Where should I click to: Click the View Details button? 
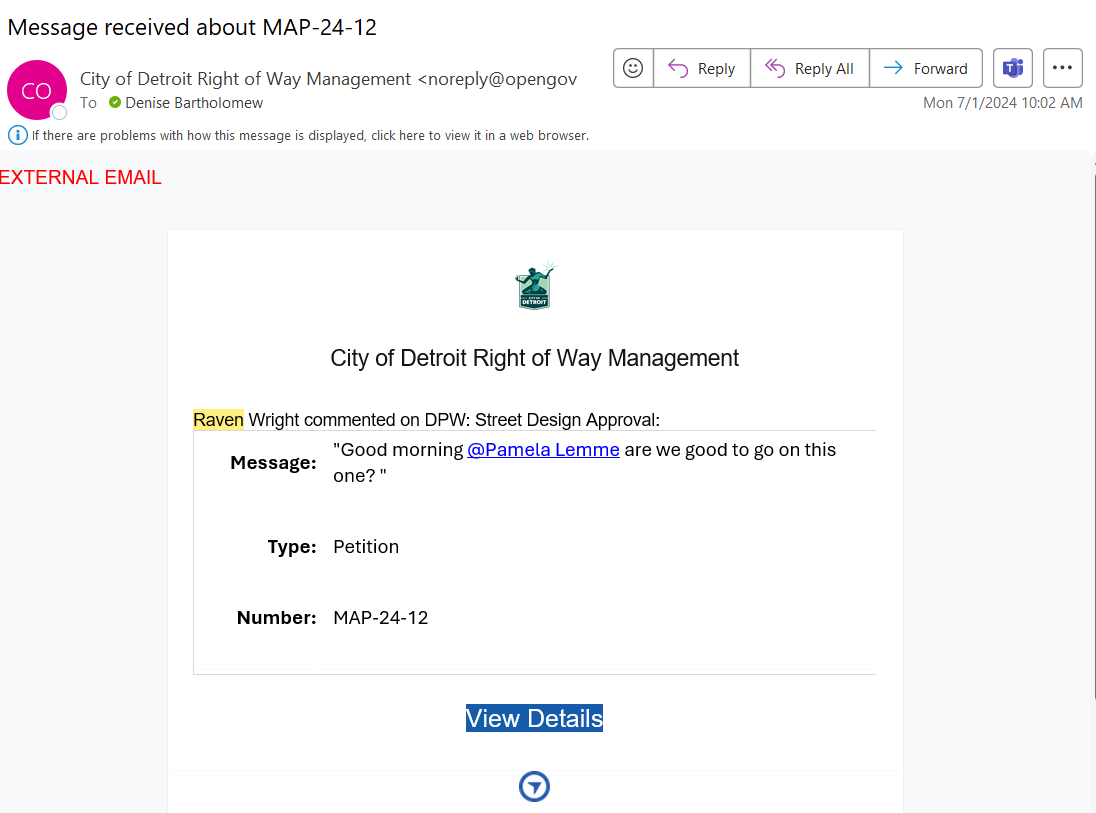click(x=534, y=718)
